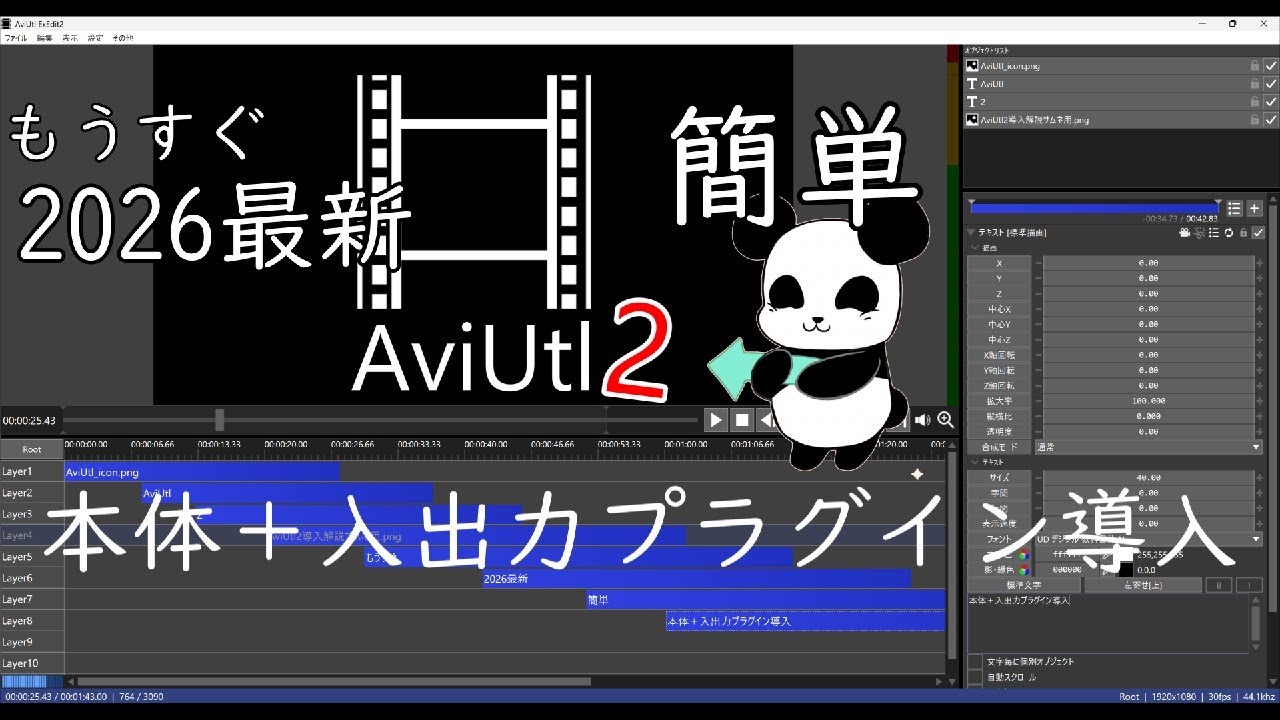Screen dimensions: 1280x720
Task: Click the lock icon on the AviUtl text row
Action: tap(1254, 83)
